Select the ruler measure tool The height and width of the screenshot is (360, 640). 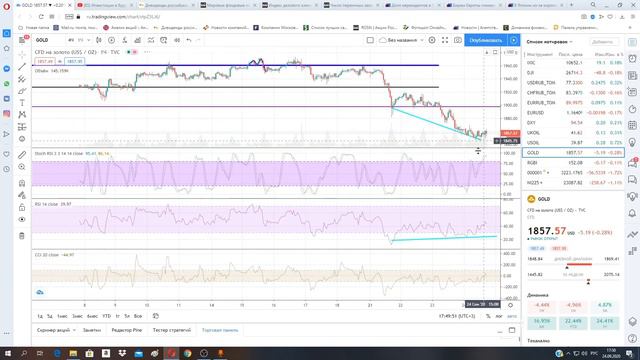tap(22, 155)
